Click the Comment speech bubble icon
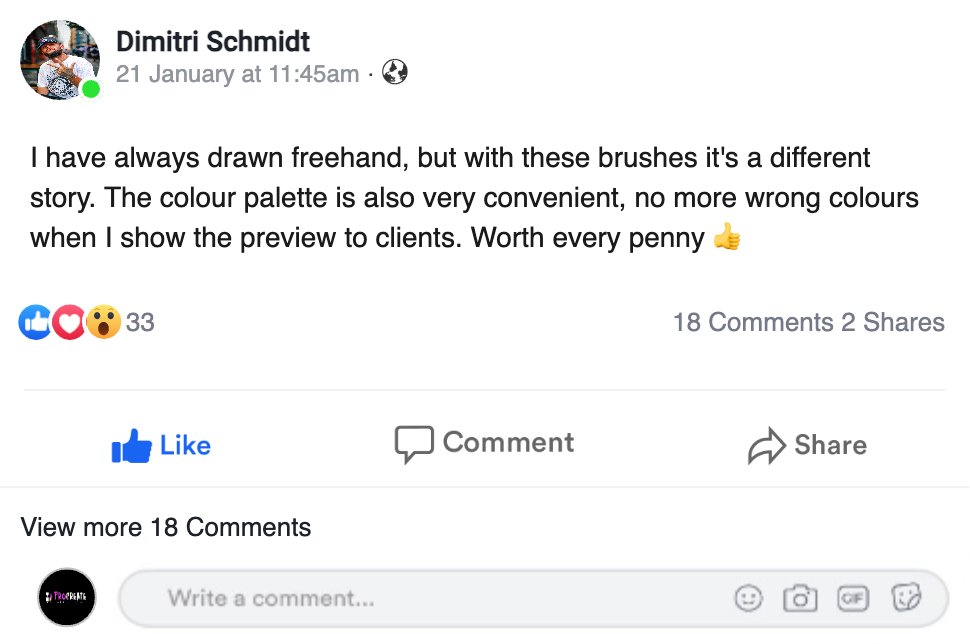The width and height of the screenshot is (970, 644). tap(413, 445)
